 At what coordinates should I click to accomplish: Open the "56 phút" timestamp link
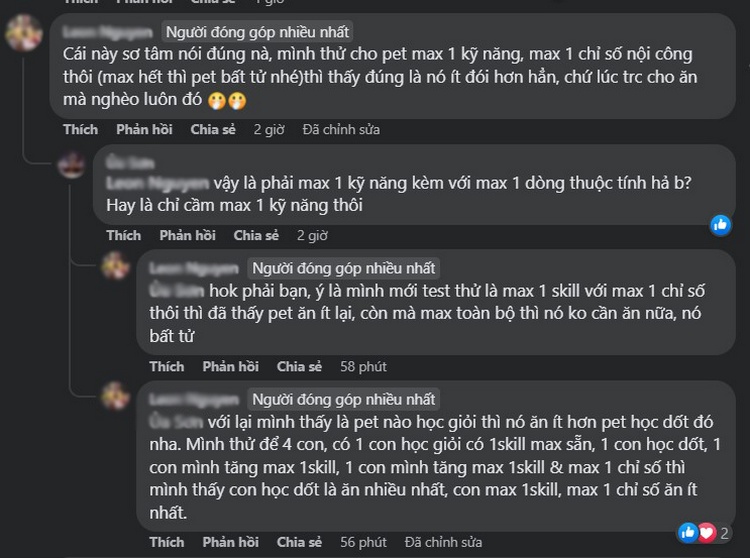point(363,542)
